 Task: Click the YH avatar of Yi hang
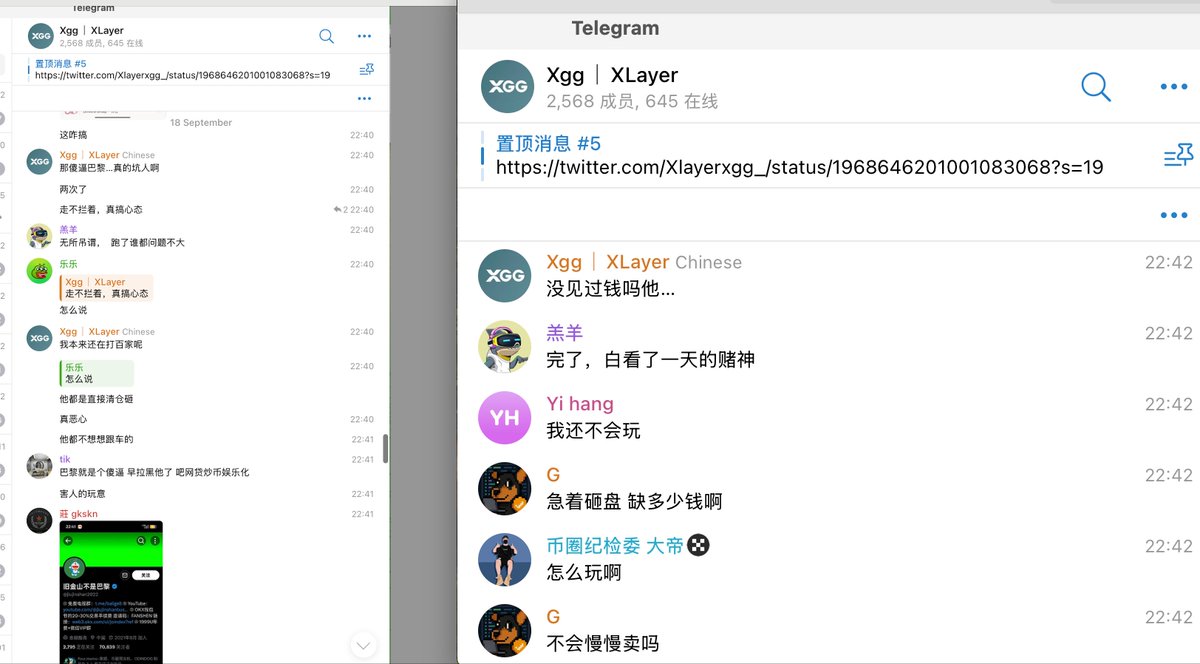pos(505,417)
